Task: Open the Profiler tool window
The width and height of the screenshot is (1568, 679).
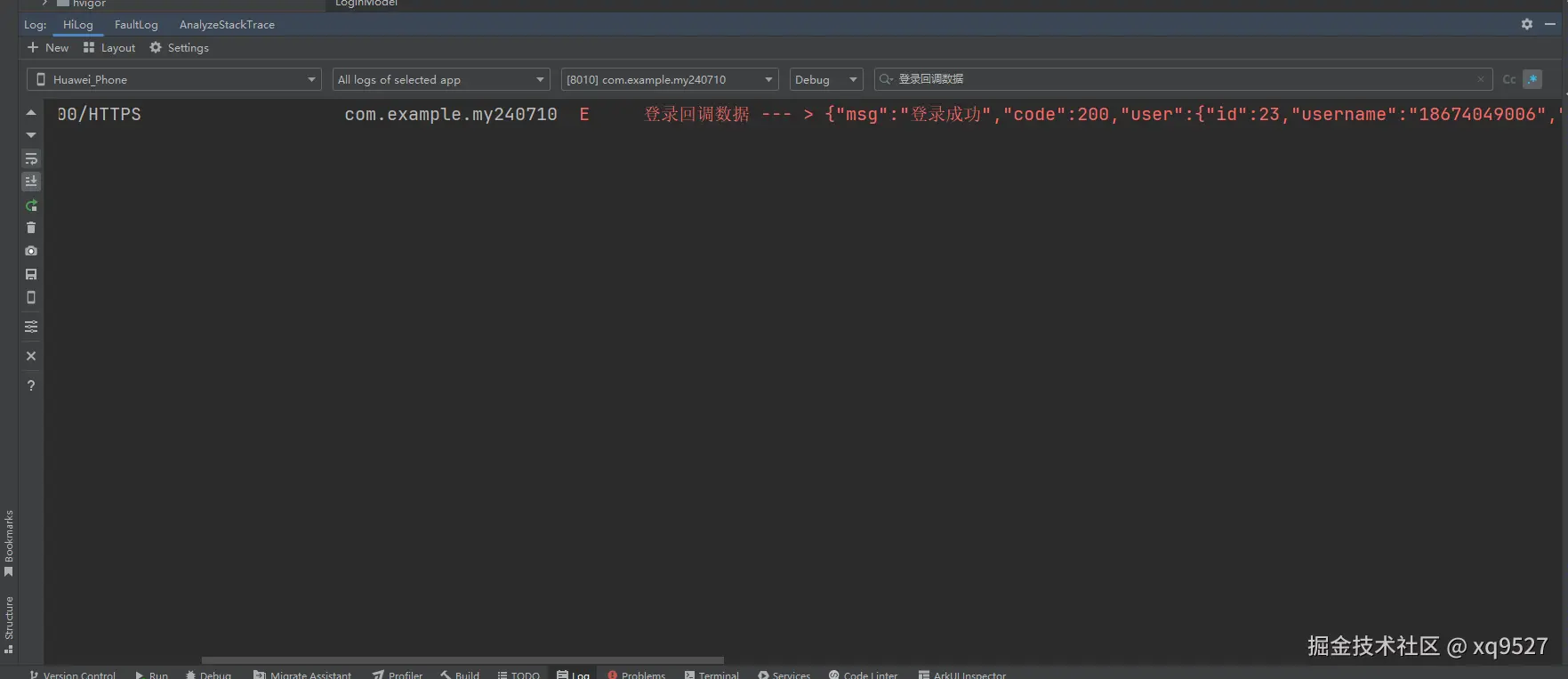Action: click(398, 674)
